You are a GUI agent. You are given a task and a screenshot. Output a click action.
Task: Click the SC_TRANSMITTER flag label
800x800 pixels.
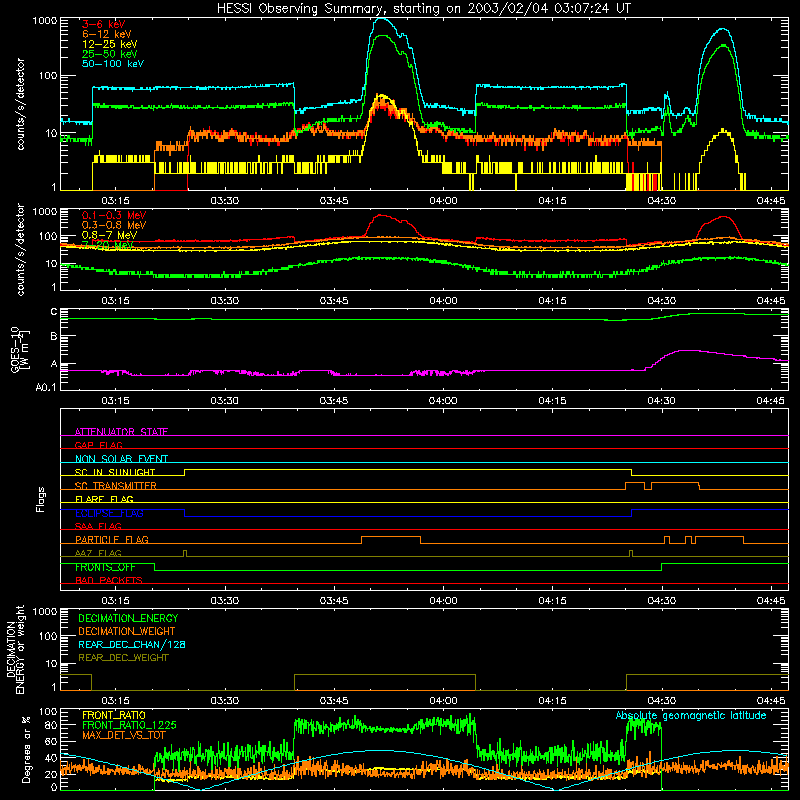point(116,486)
